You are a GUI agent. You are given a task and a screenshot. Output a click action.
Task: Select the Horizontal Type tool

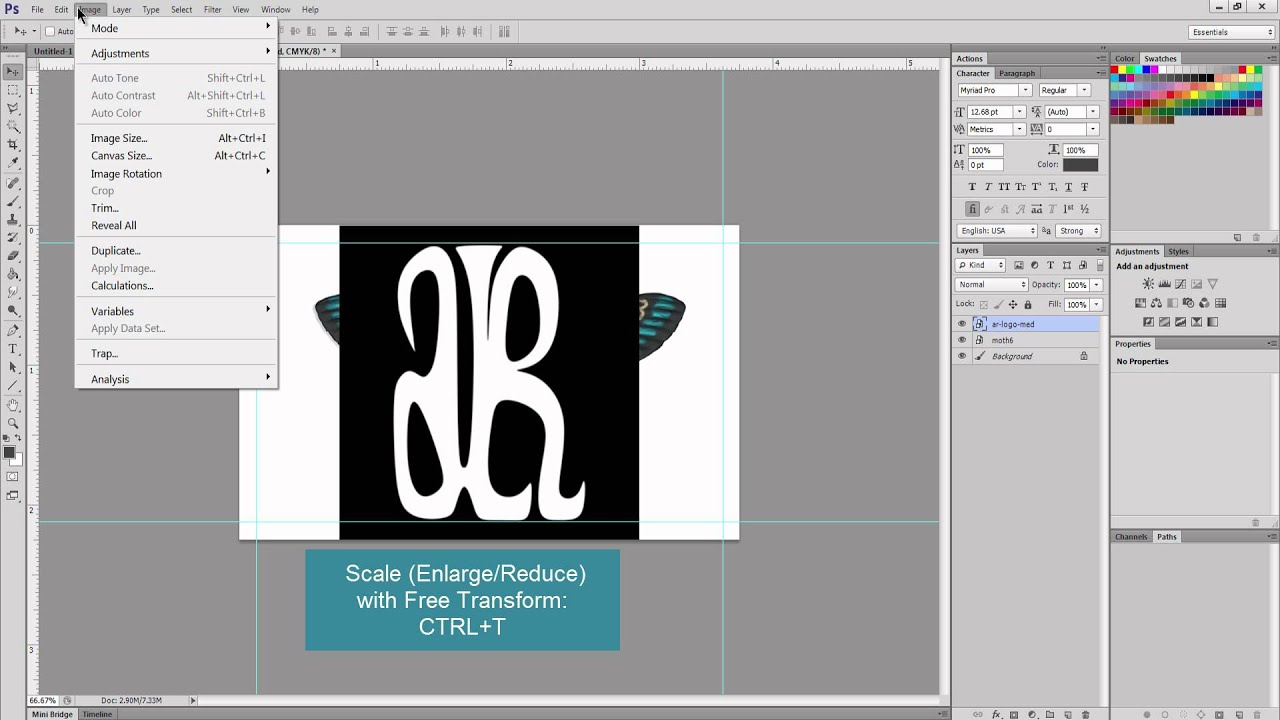tap(13, 348)
